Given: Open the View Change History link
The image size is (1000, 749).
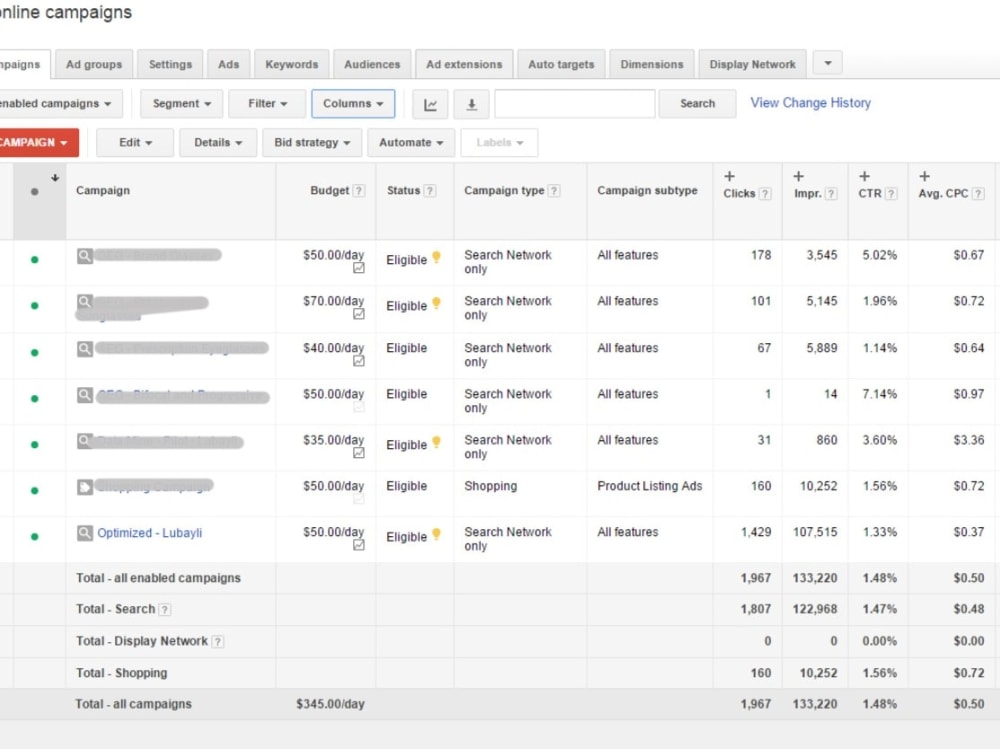Looking at the screenshot, I should (810, 103).
